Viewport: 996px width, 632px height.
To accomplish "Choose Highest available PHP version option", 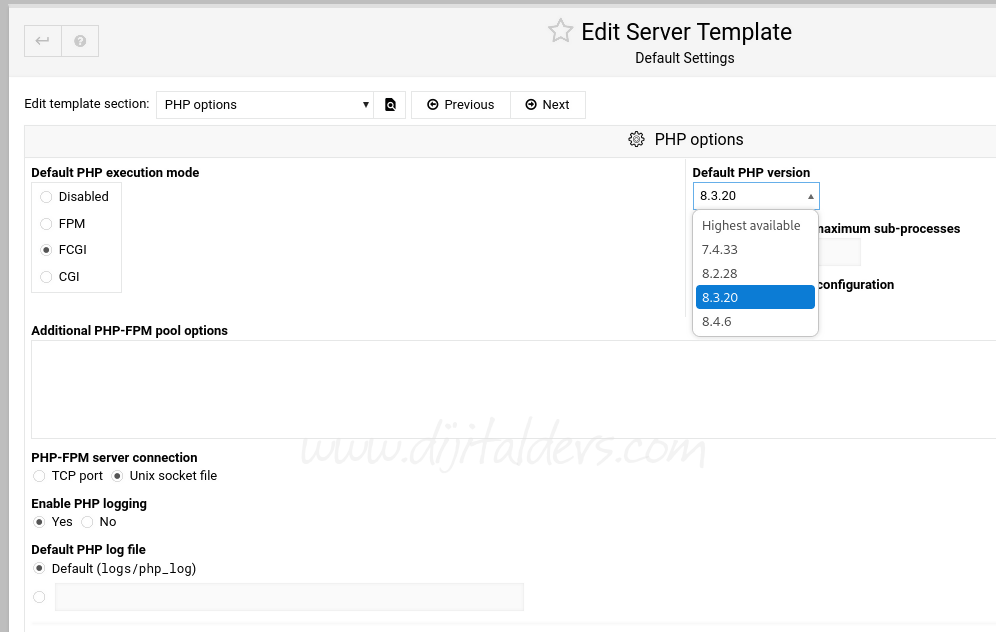I will (x=751, y=226).
